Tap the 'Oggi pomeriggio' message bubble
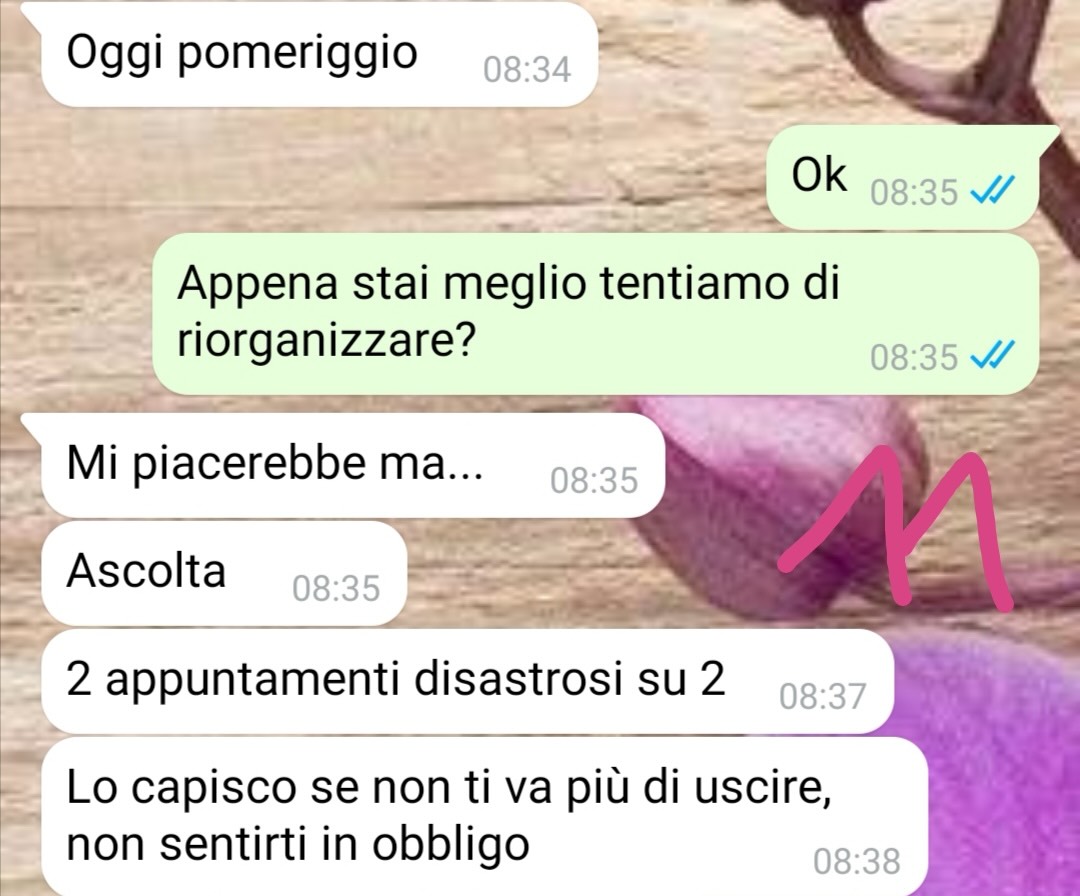The image size is (1080, 896). (x=319, y=54)
